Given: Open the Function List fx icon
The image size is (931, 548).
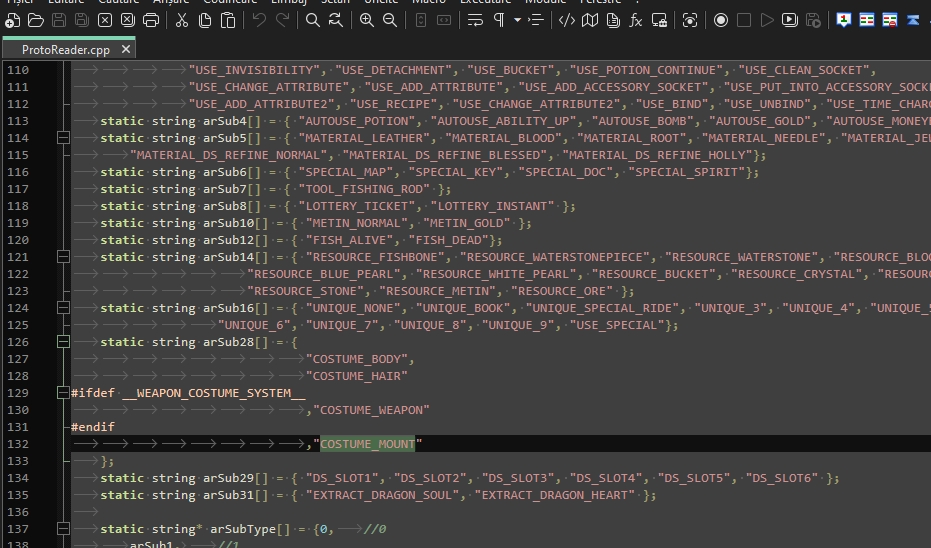Looking at the screenshot, I should click(x=636, y=21).
